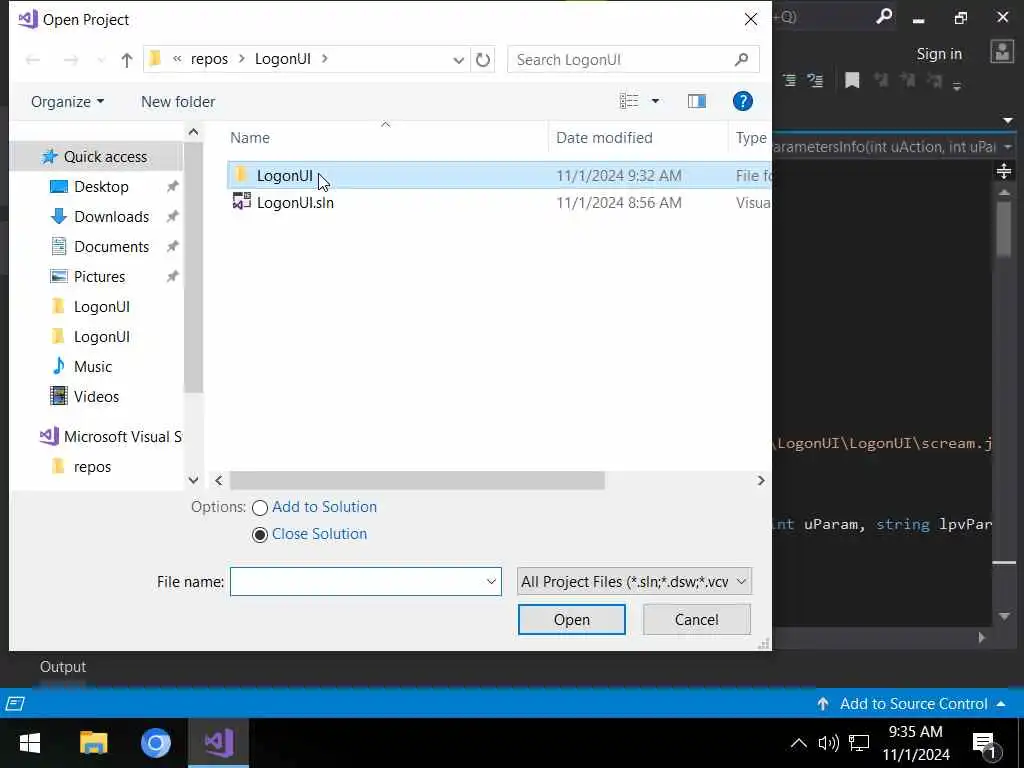Toggle the preview pane icon

(x=697, y=101)
